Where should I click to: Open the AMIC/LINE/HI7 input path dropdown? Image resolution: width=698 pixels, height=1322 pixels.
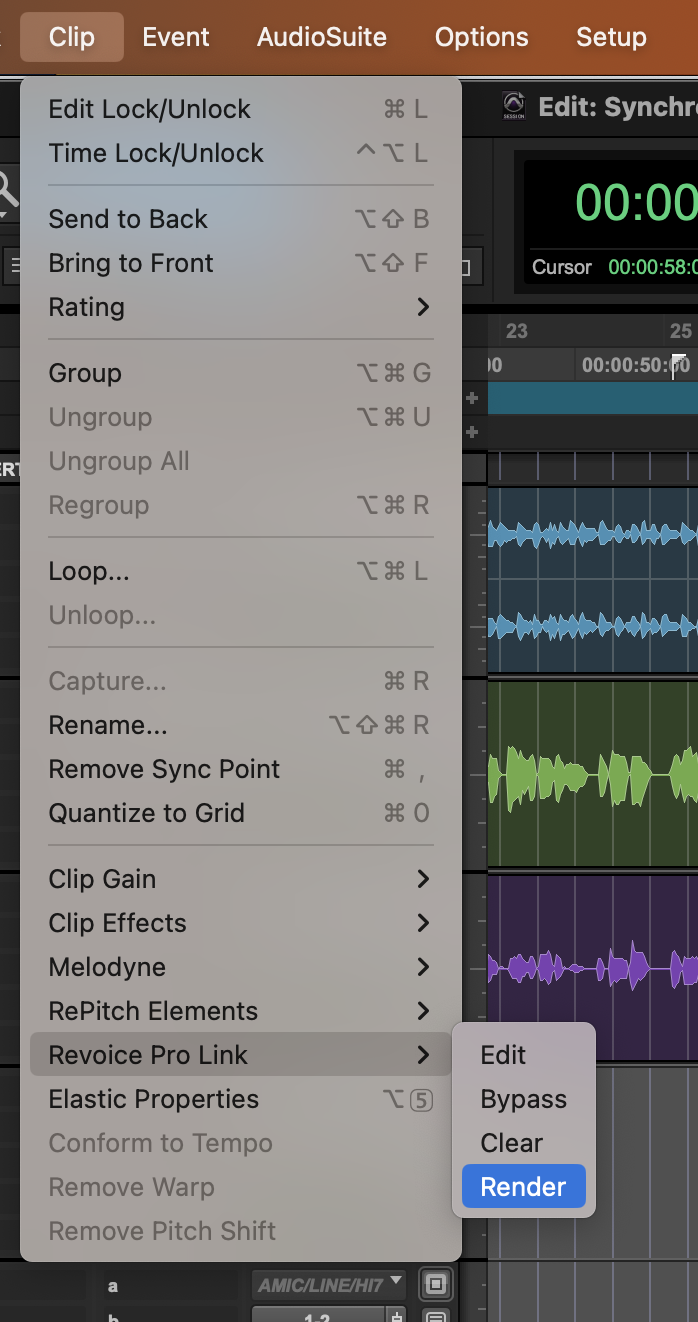click(x=329, y=1284)
